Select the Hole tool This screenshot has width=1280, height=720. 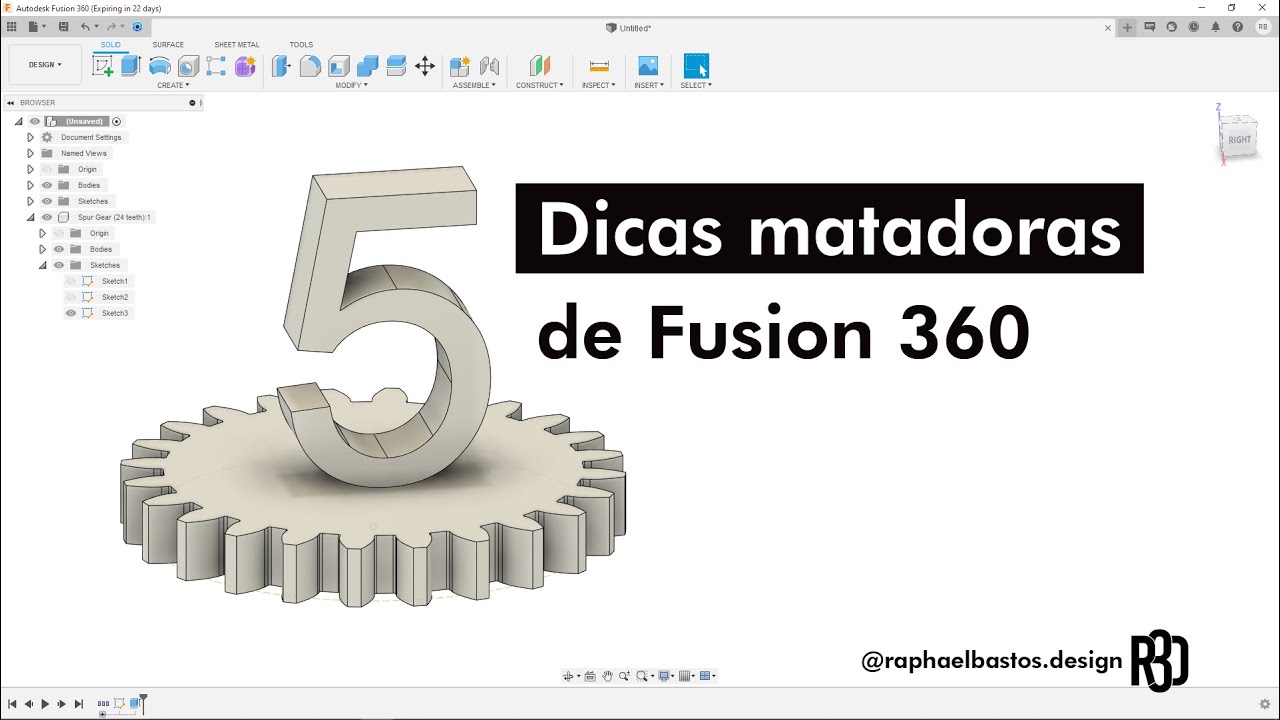188,67
